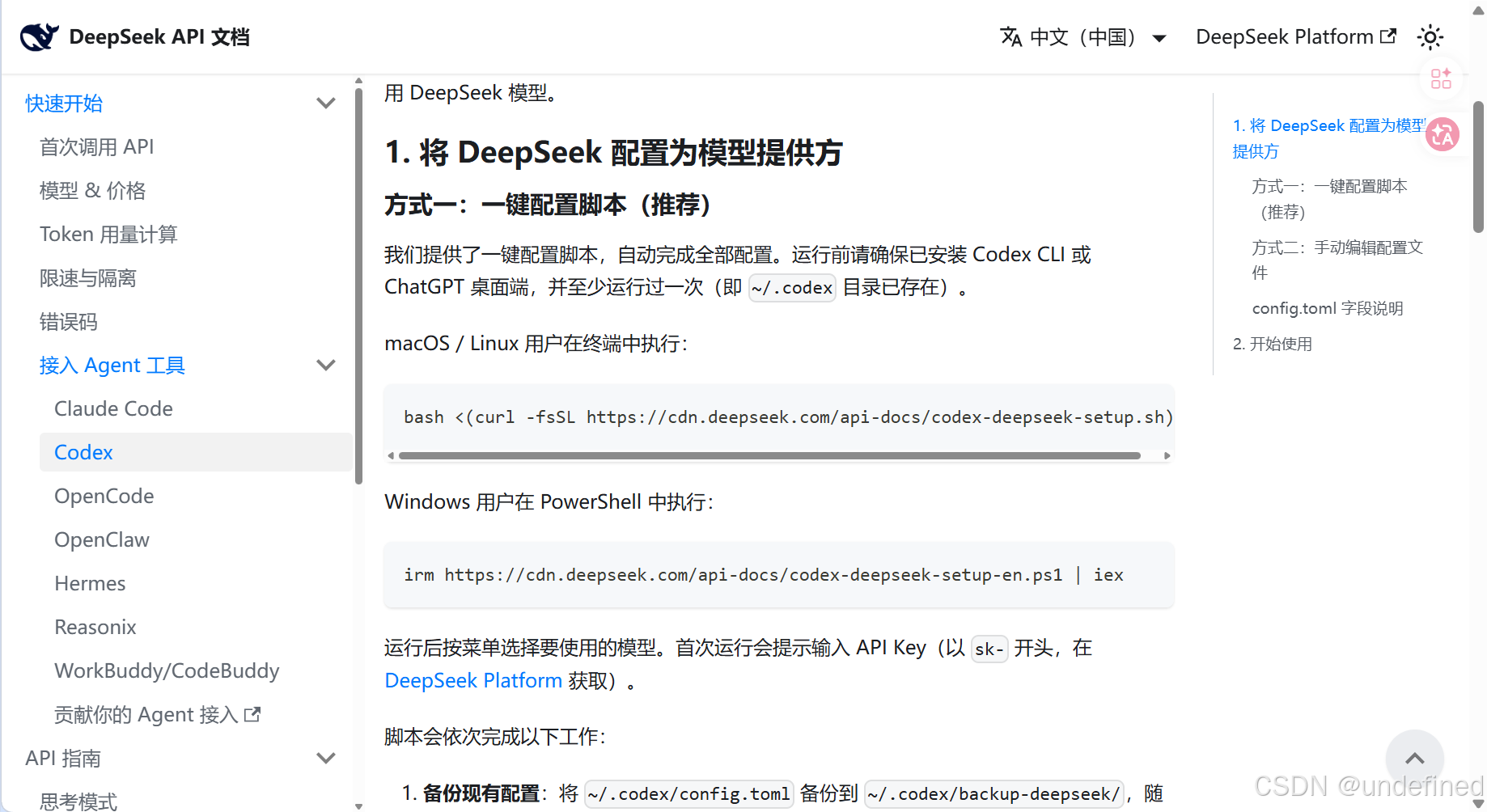Click right arrow of bash code scrollbar
The image size is (1487, 812).
pos(1167,456)
